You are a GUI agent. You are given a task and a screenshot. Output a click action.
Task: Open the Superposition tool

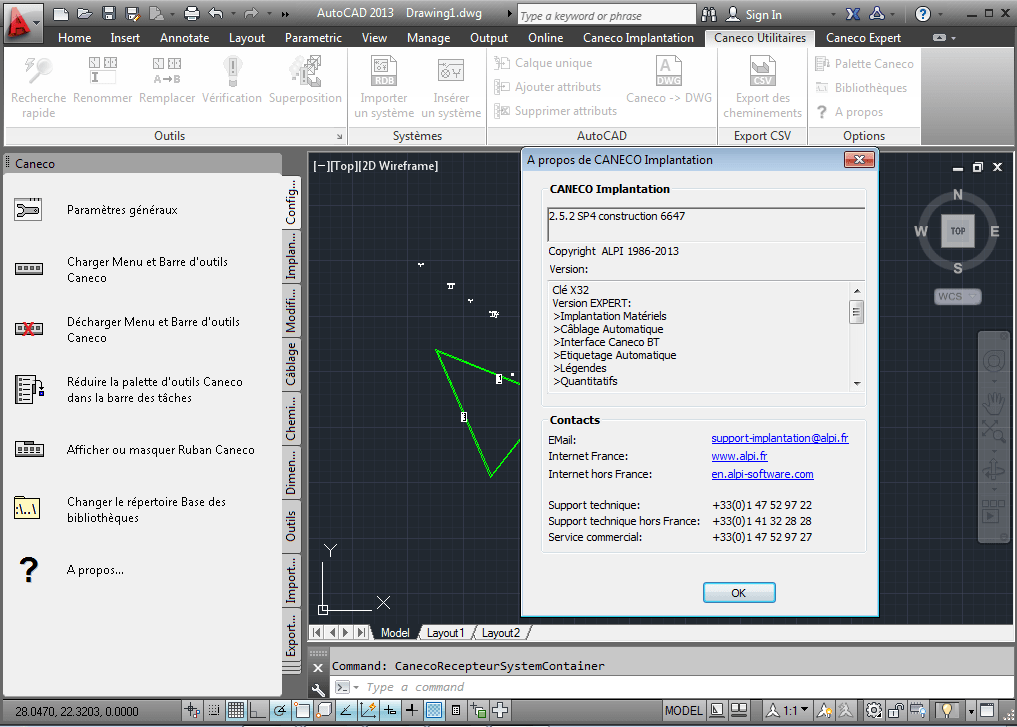pyautogui.click(x=305, y=81)
